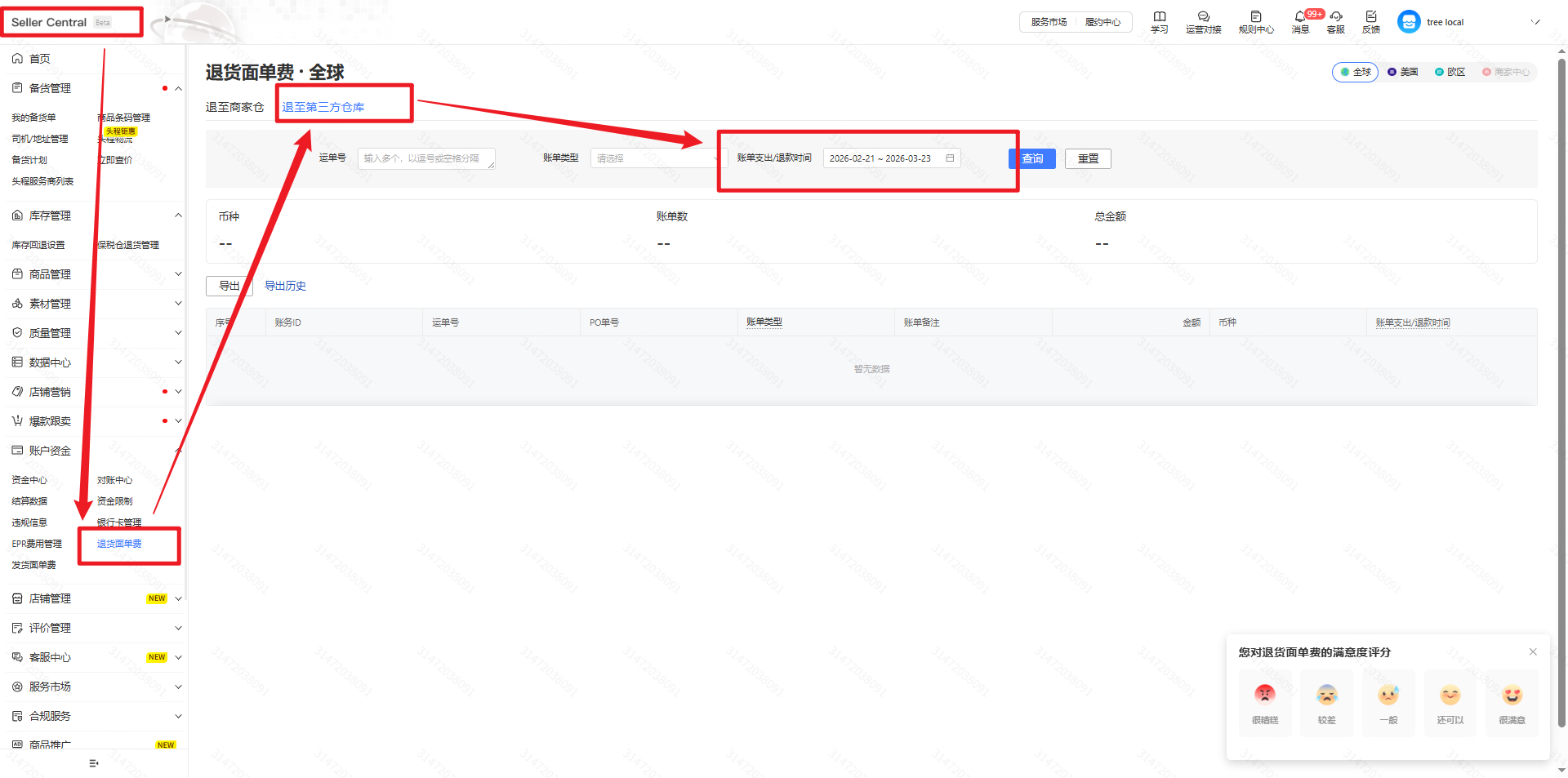The image size is (1568, 778).
Task: Click the 运单号 input field
Action: [x=425, y=158]
